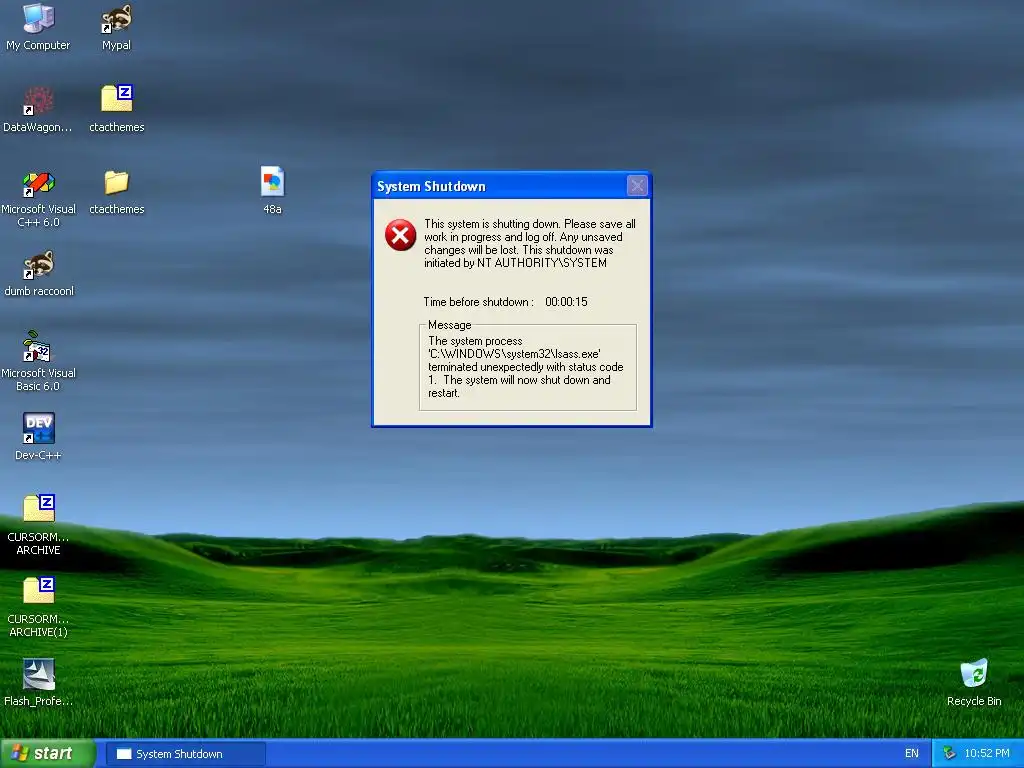Select the CURSORM... ARCHIVE(1) zip icon
This screenshot has width=1024, height=768.
[x=38, y=591]
